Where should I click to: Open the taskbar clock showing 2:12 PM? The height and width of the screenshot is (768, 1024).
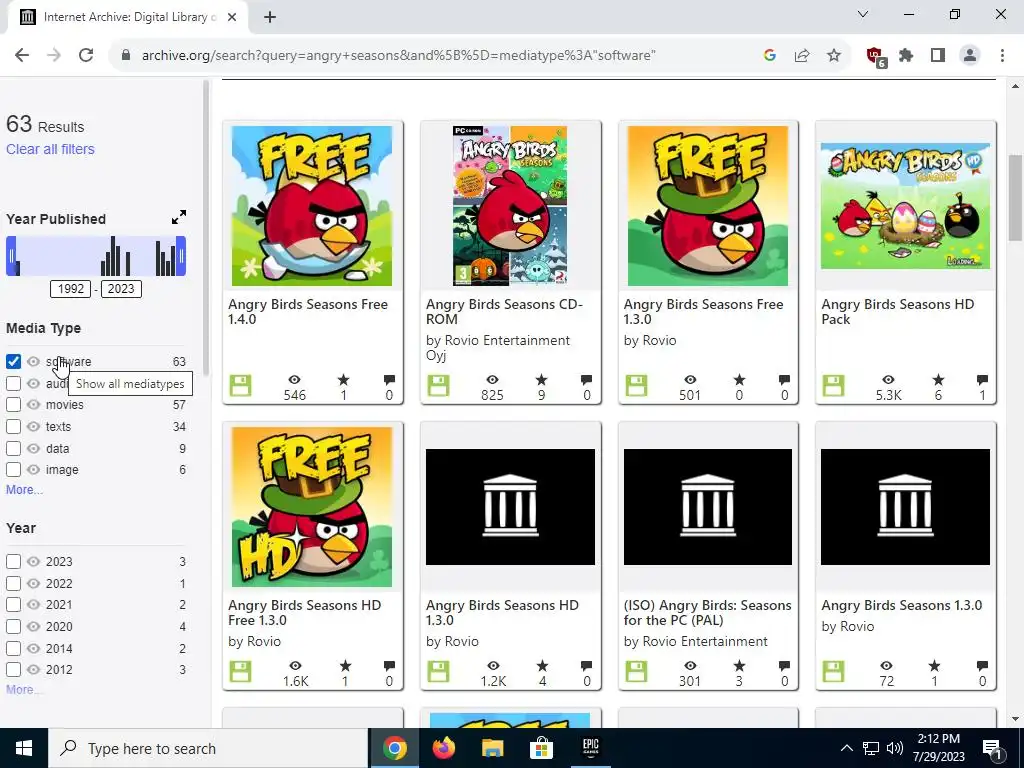pyautogui.click(x=938, y=748)
